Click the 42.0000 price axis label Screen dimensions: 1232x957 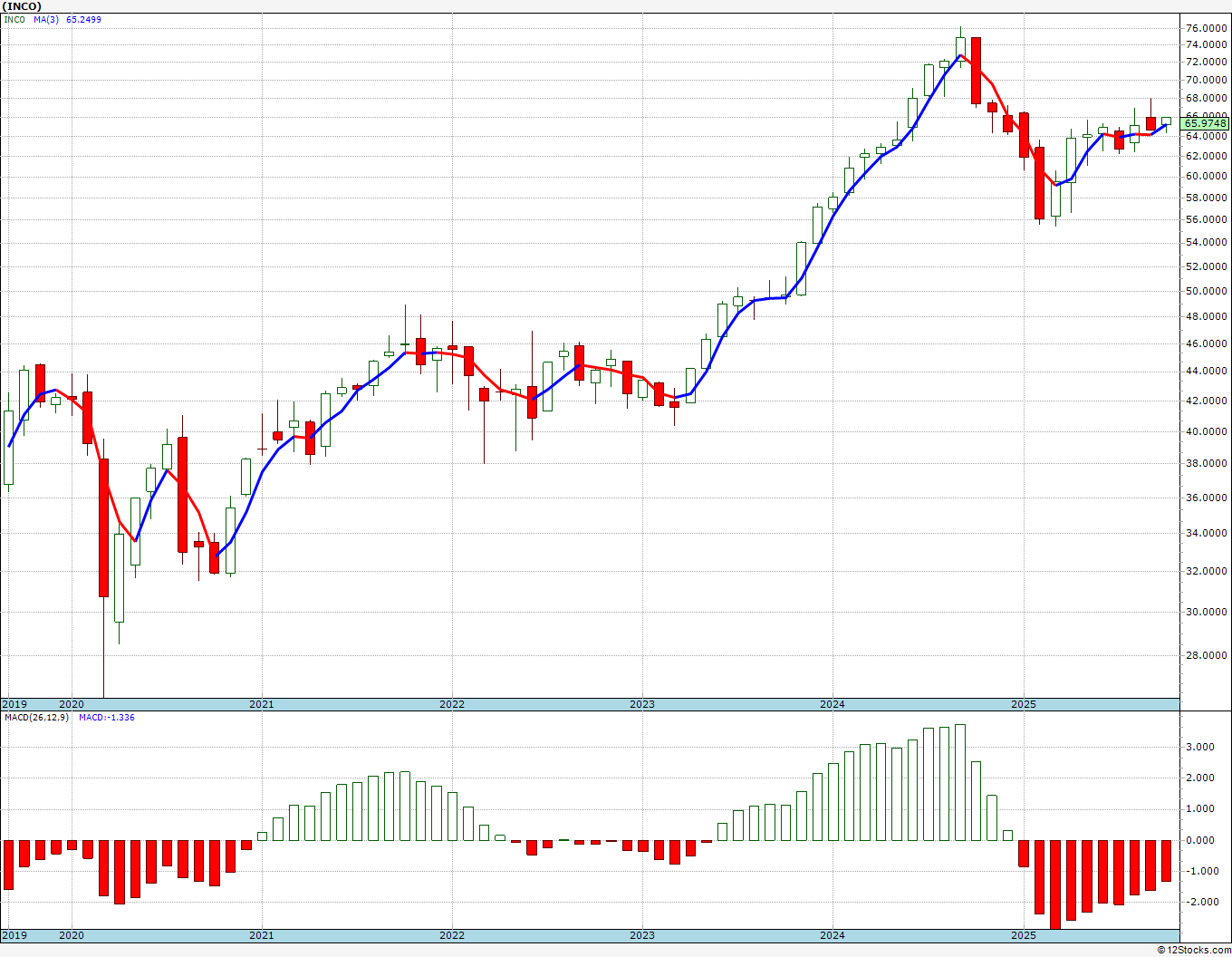tap(1207, 401)
